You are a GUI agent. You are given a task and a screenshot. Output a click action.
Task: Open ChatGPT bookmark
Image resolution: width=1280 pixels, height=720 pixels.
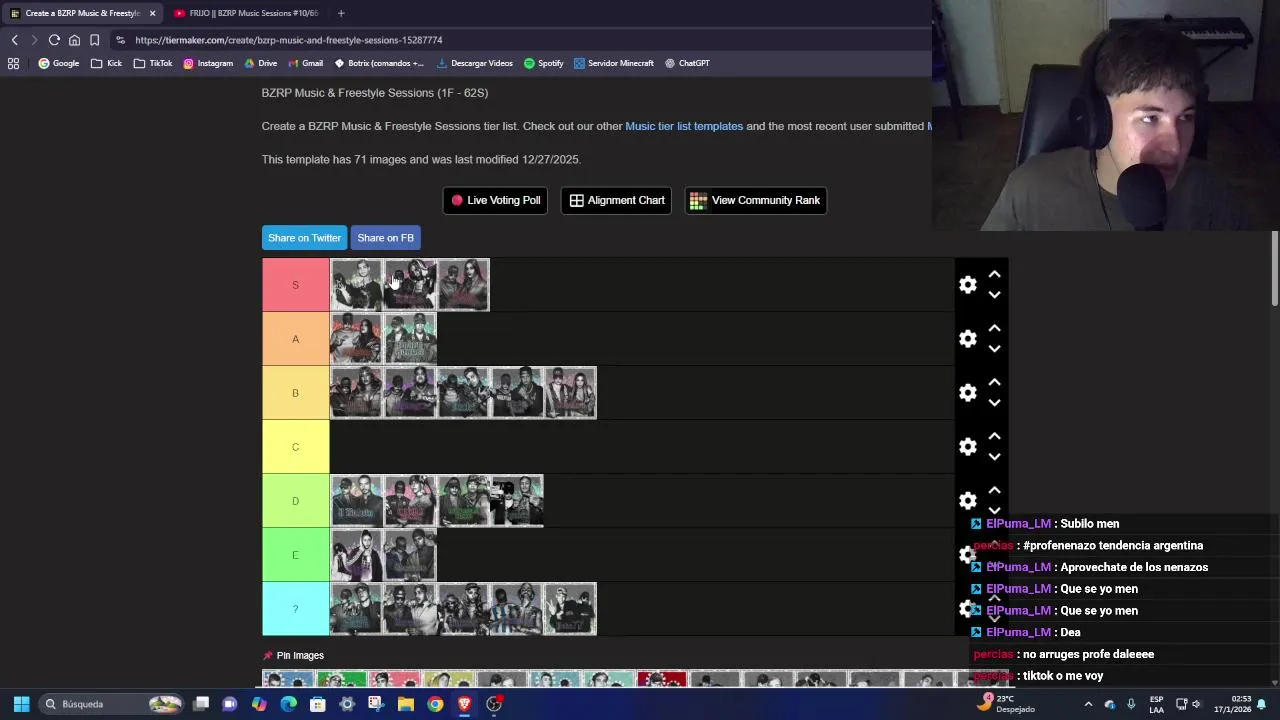click(x=687, y=63)
